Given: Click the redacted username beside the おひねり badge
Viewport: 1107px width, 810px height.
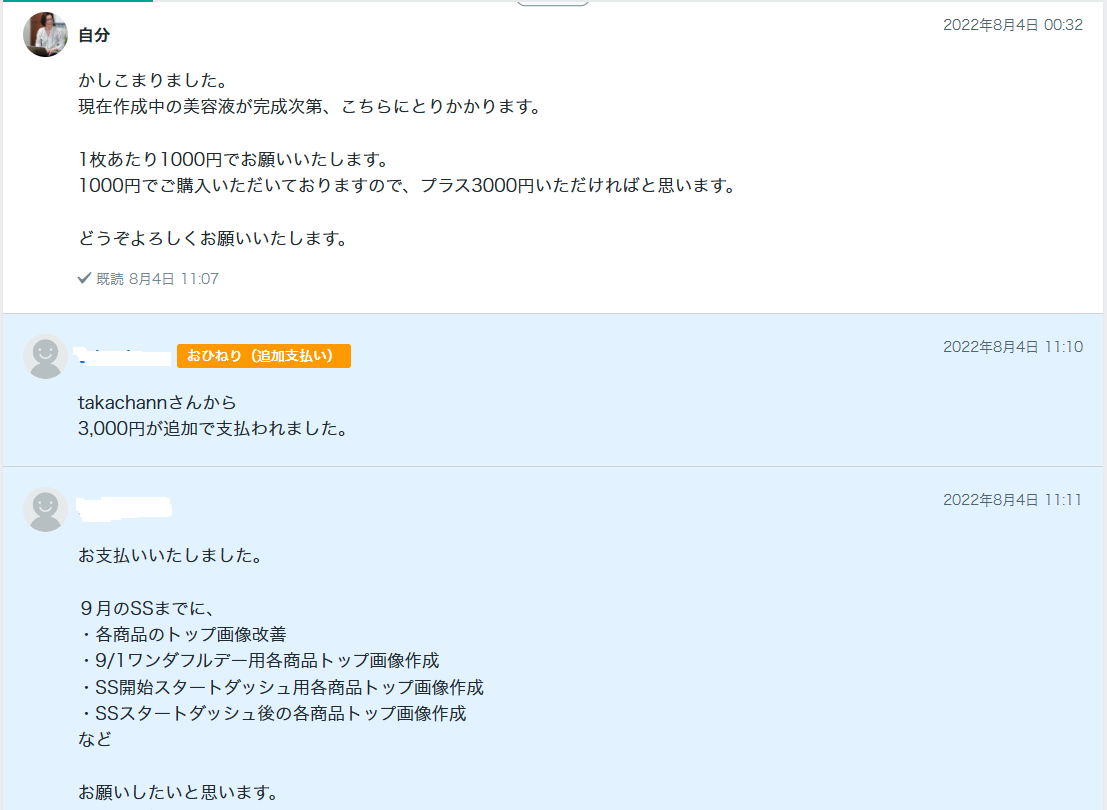Looking at the screenshot, I should (124, 357).
